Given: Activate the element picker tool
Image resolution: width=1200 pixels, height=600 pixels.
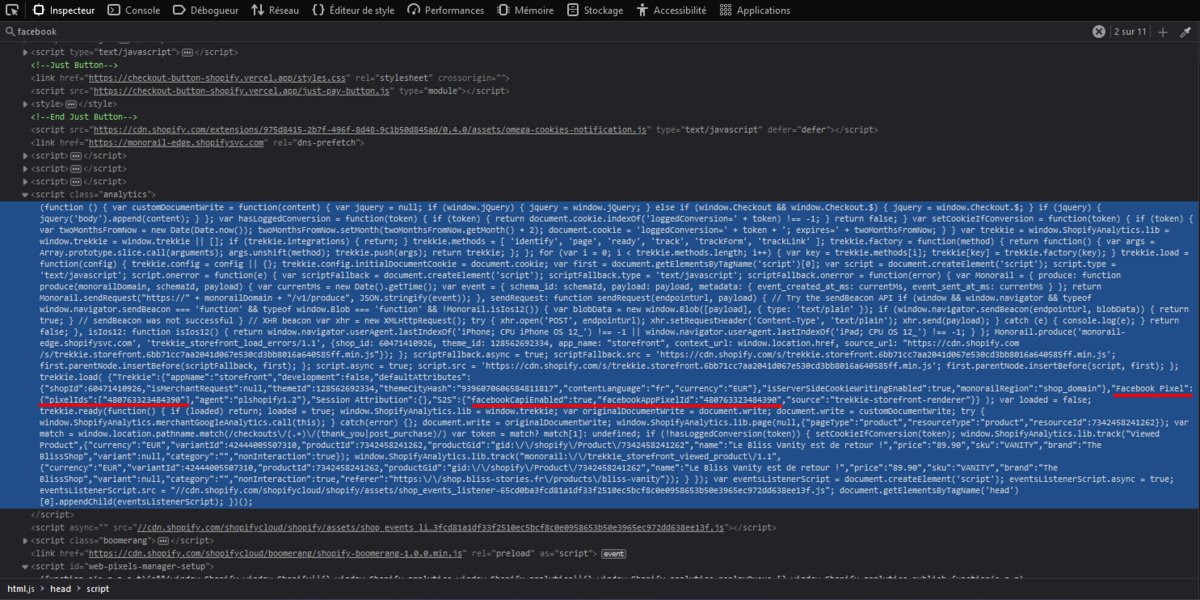Looking at the screenshot, I should [x=13, y=10].
